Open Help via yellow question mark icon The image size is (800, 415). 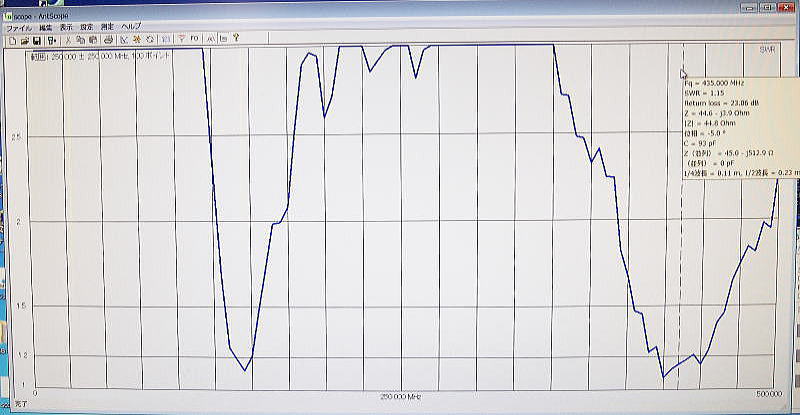tap(236, 38)
